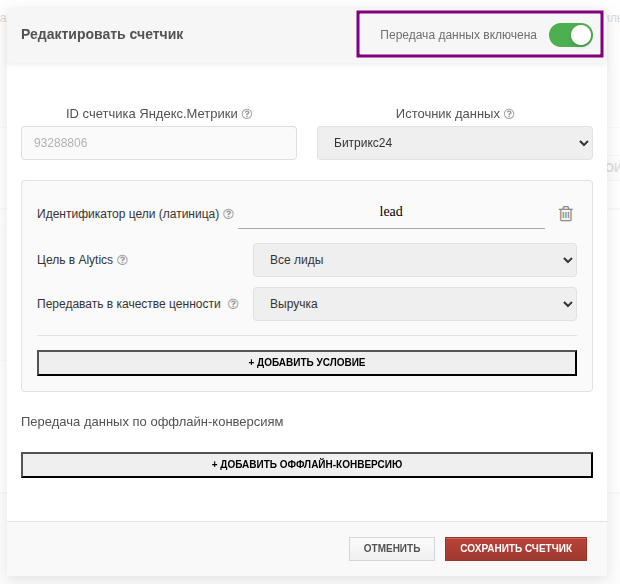Image resolution: width=620 pixels, height=584 pixels.
Task: Click help icon for Передавать в качестве ценности
Action: [233, 304]
